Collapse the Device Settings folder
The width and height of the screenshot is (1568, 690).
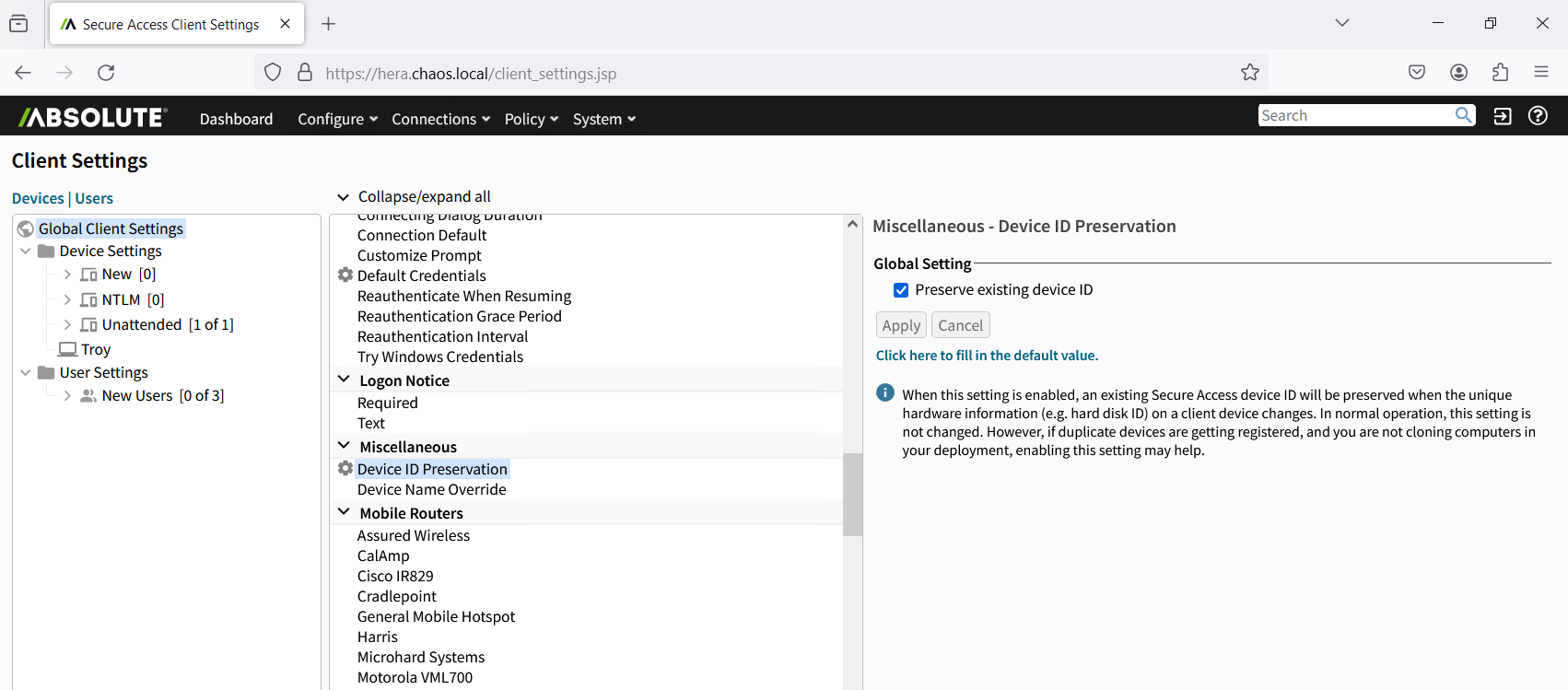(x=26, y=251)
